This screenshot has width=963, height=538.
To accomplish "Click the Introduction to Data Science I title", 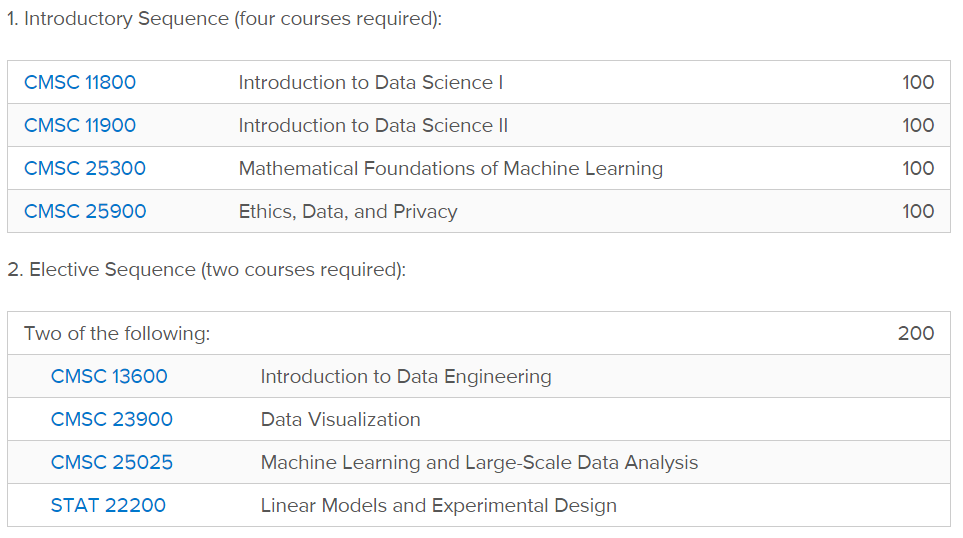I will coord(371,83).
